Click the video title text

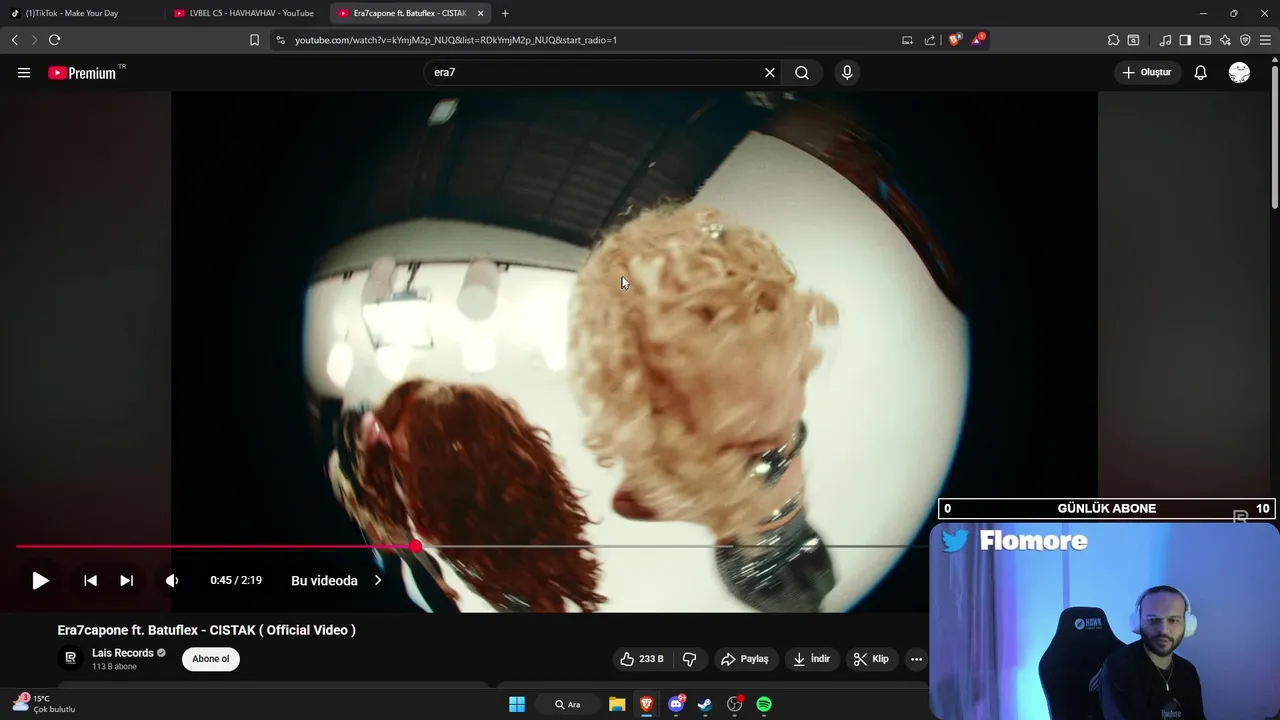tap(207, 630)
